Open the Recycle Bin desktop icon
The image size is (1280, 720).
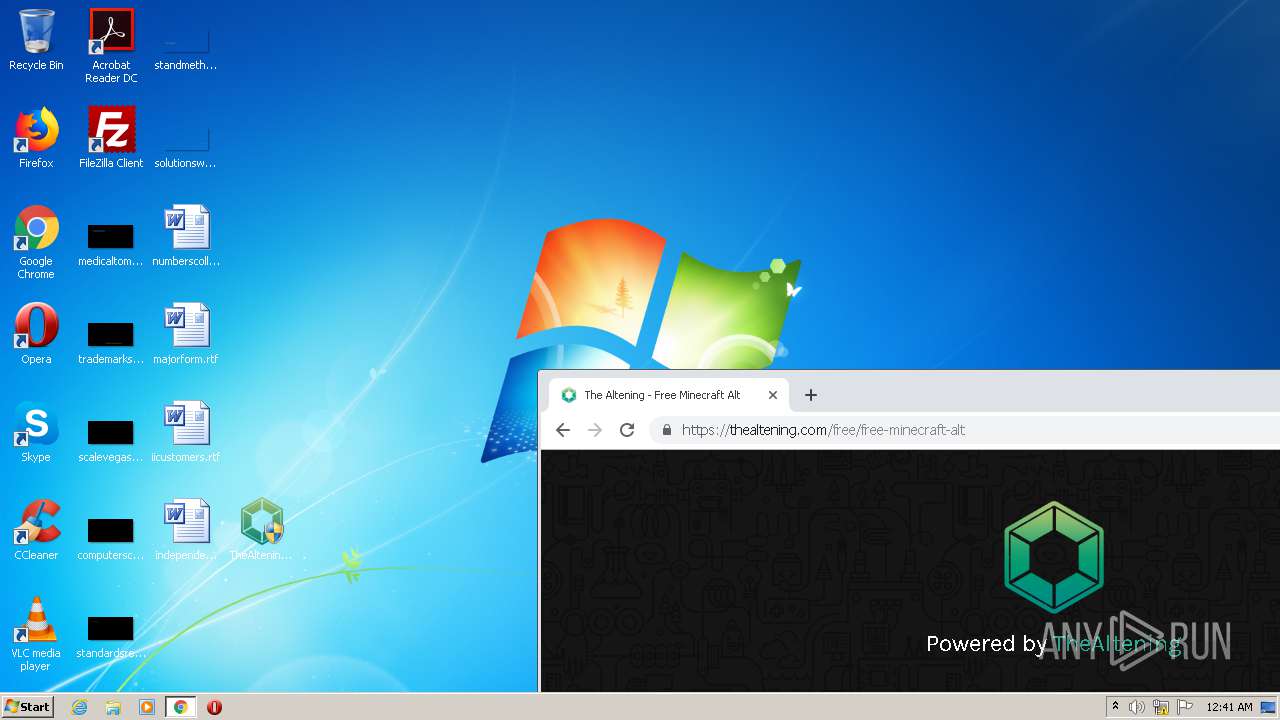(x=36, y=40)
